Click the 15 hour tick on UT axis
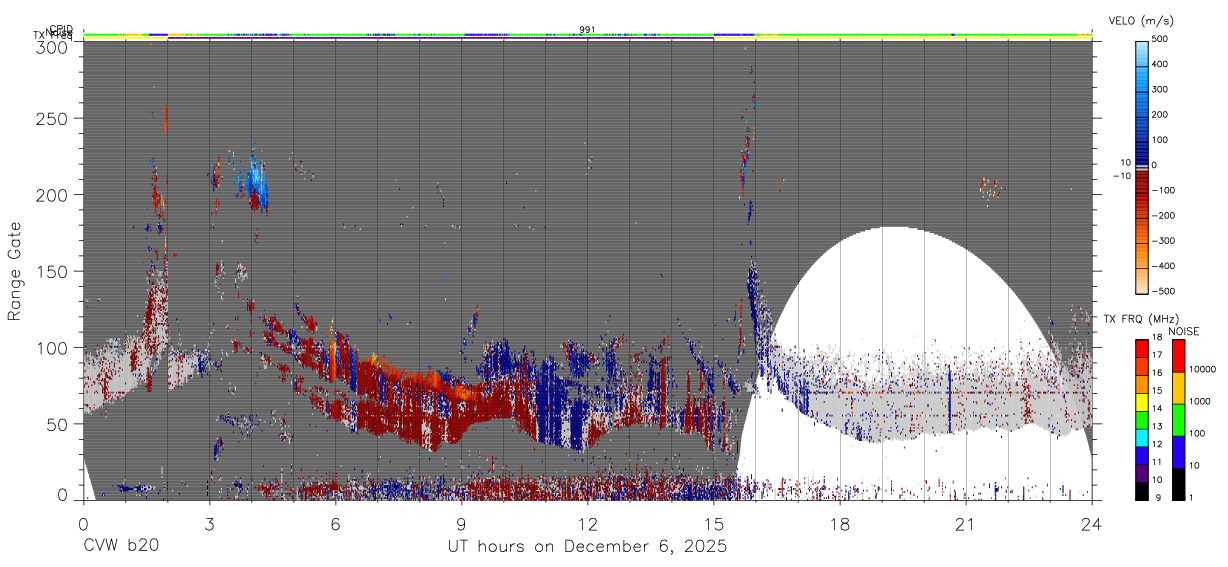Screen dimensions: 1228x567 (713, 523)
